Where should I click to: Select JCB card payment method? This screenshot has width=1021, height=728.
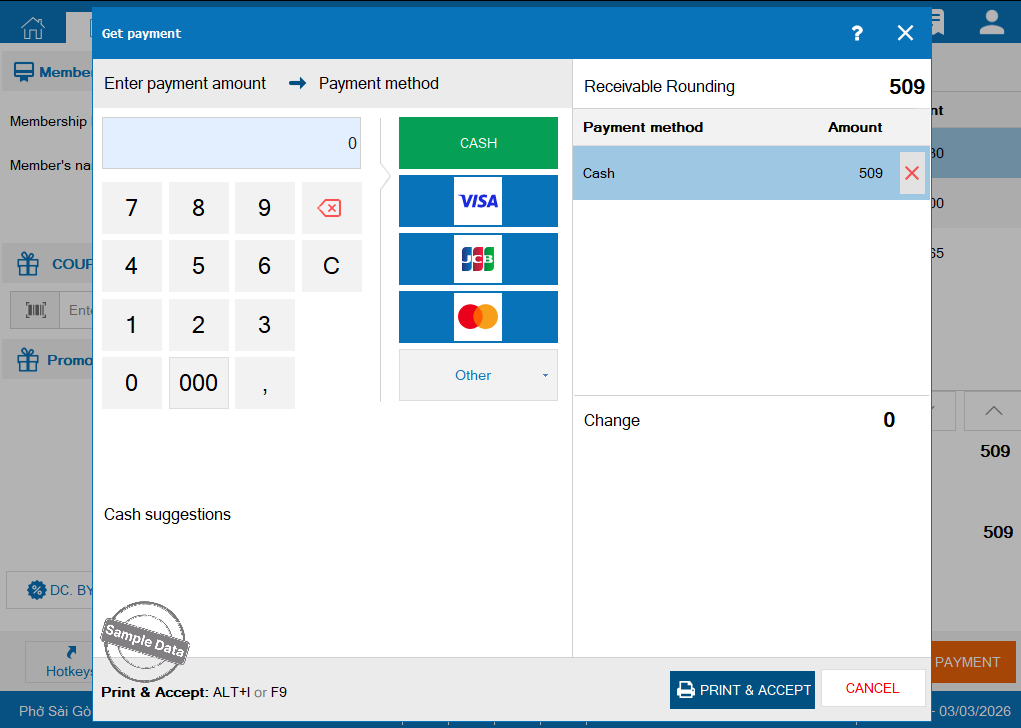click(478, 259)
